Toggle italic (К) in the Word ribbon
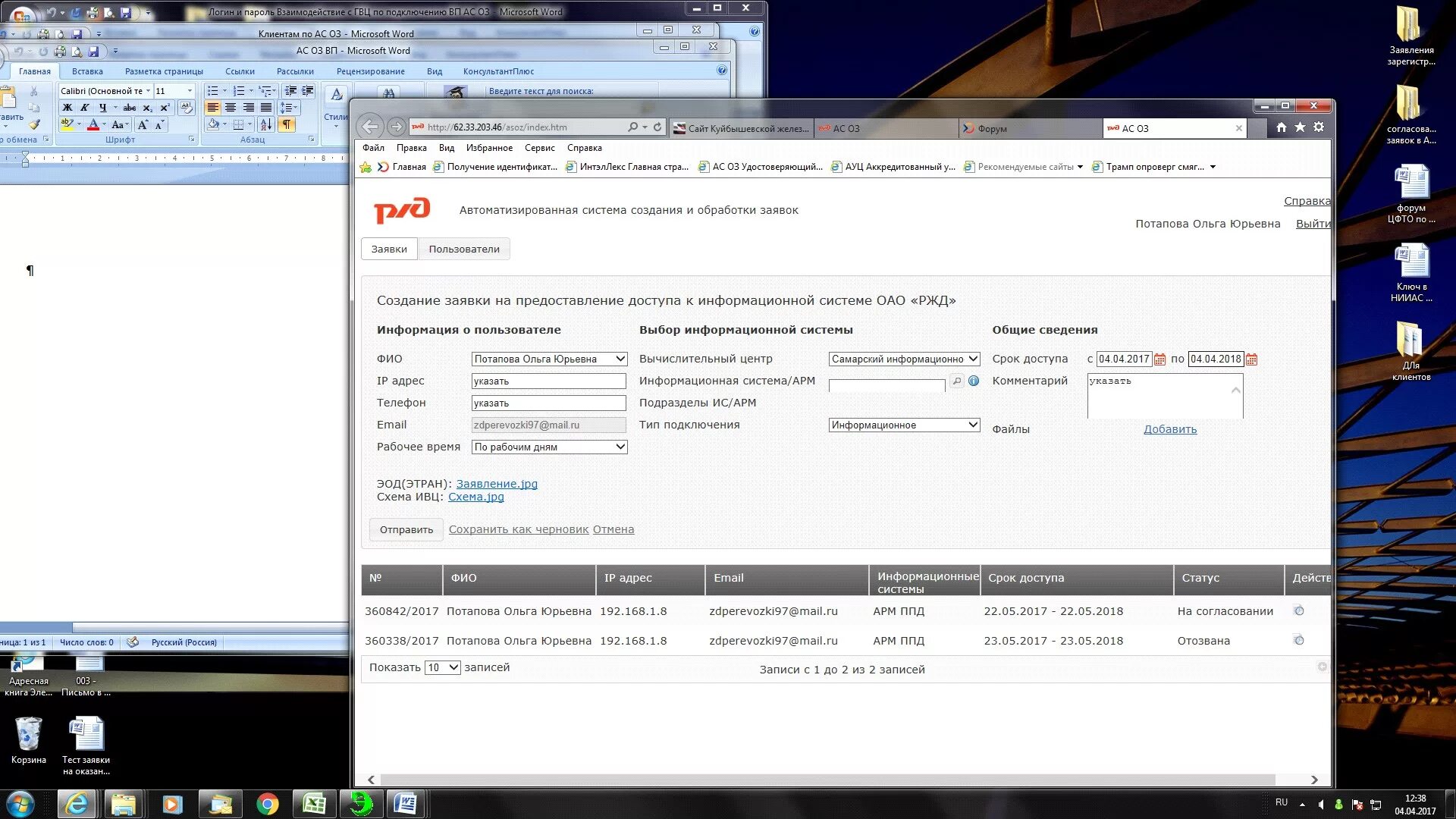 [85, 108]
